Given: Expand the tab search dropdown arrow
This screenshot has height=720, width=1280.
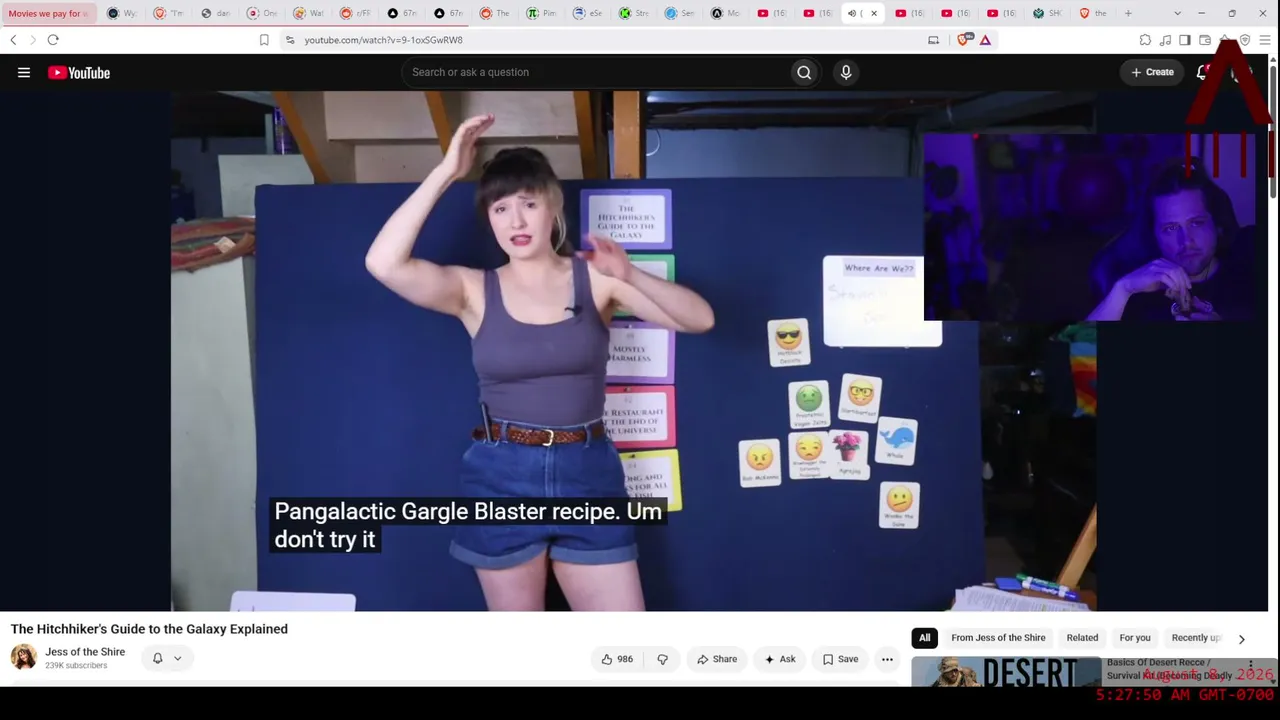Looking at the screenshot, I should click(1177, 13).
